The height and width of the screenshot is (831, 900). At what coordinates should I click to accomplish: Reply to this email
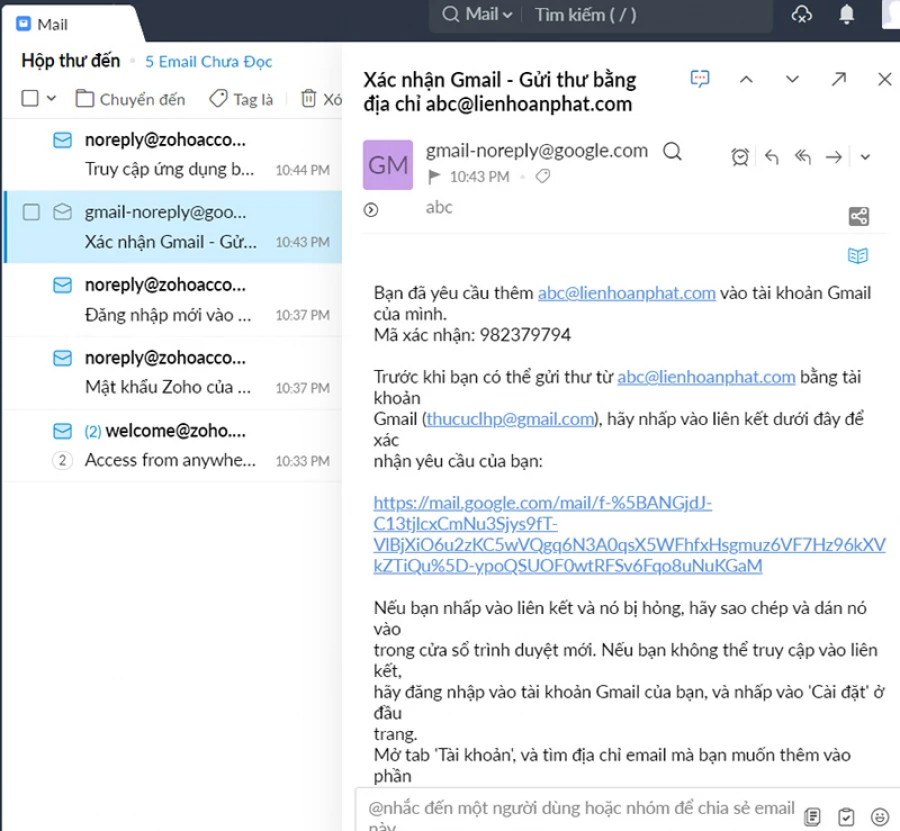point(771,157)
